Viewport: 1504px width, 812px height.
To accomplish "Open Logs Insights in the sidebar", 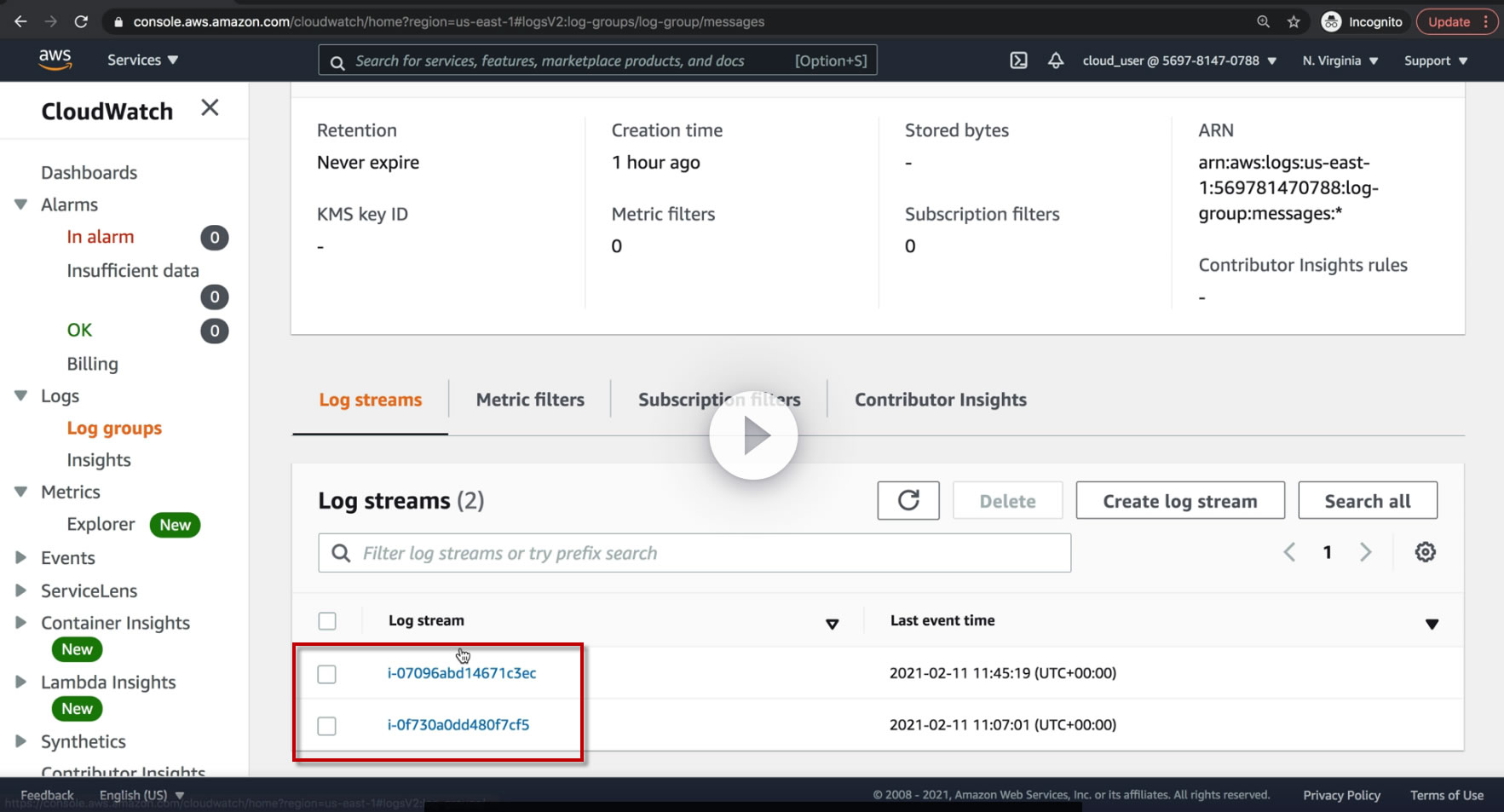I will 99,460.
